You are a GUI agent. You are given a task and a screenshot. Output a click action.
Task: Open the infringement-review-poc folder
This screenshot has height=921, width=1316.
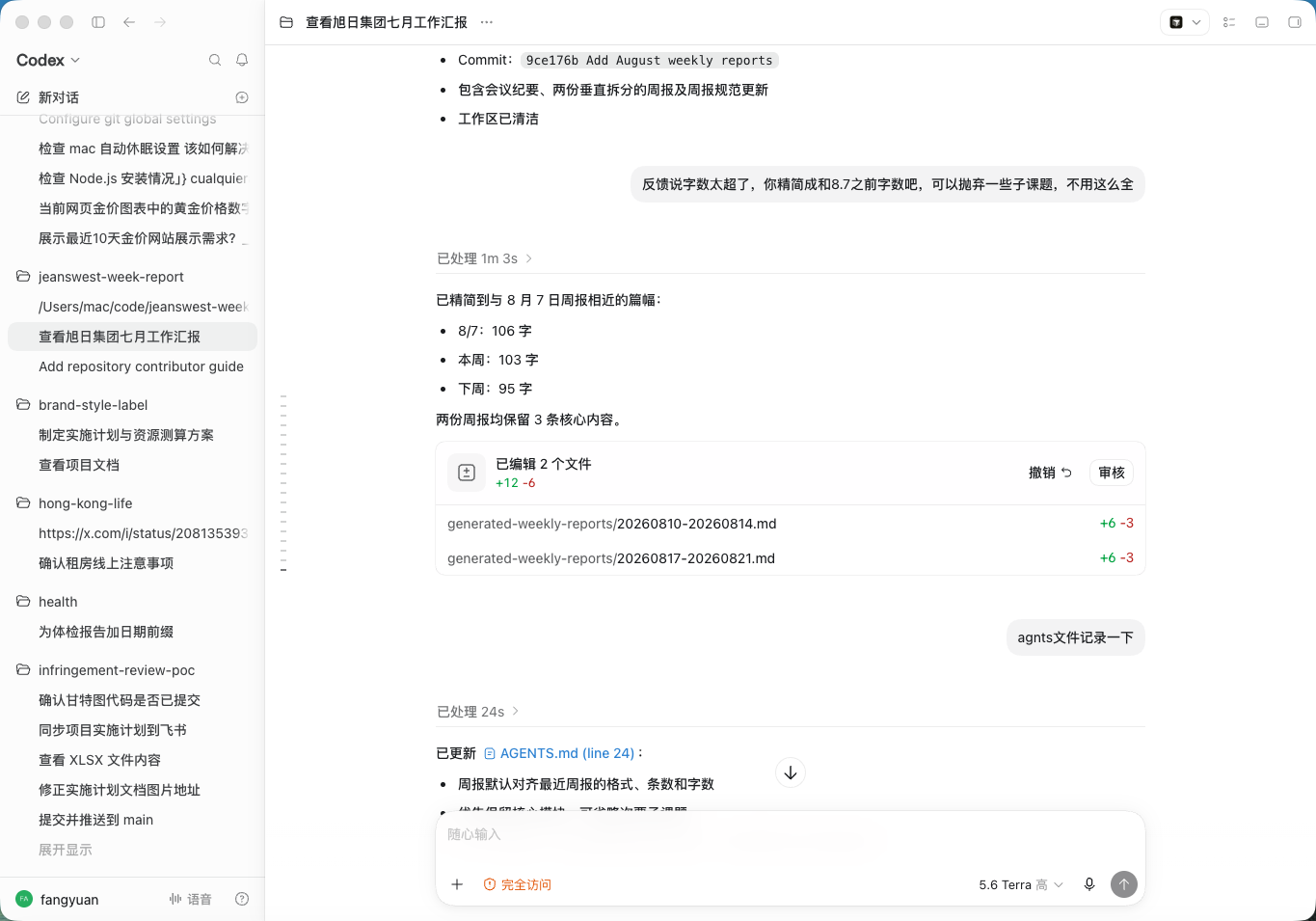[132, 670]
